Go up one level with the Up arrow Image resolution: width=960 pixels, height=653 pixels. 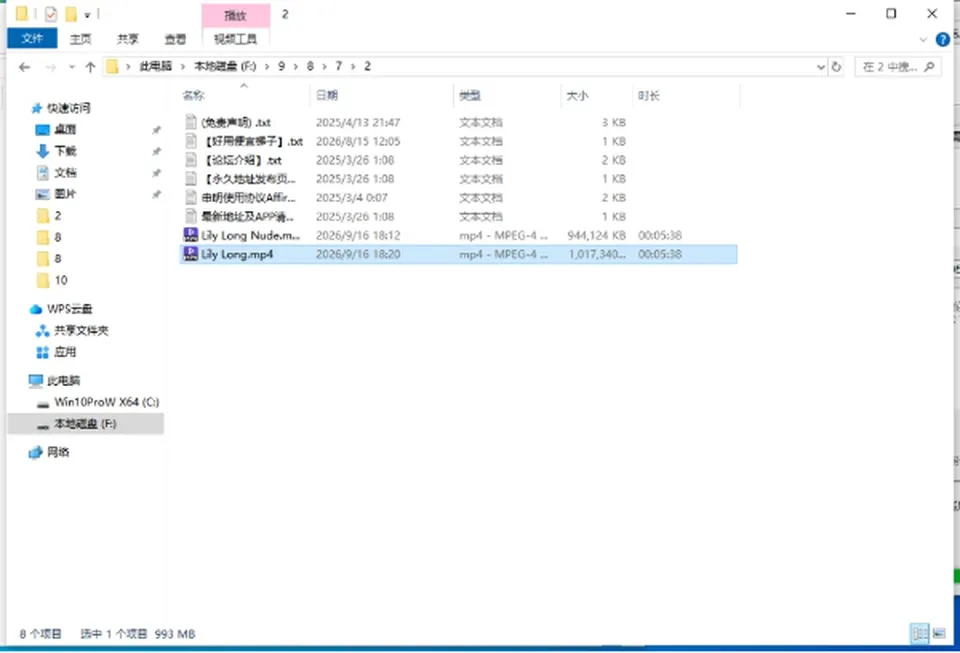91,67
